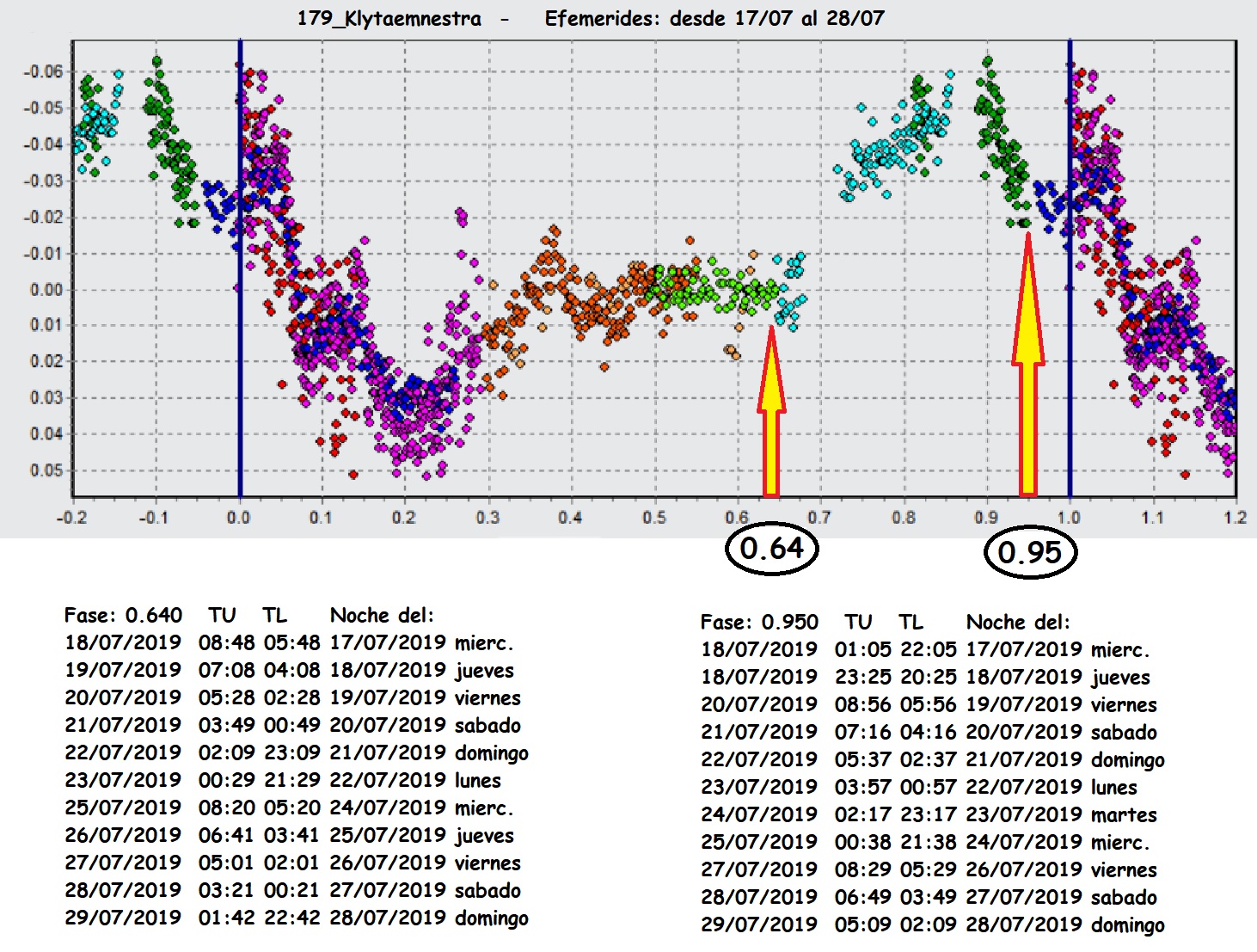Click the x-axis label 1.1
Viewport: 1257px width, 952px height.
[1152, 518]
